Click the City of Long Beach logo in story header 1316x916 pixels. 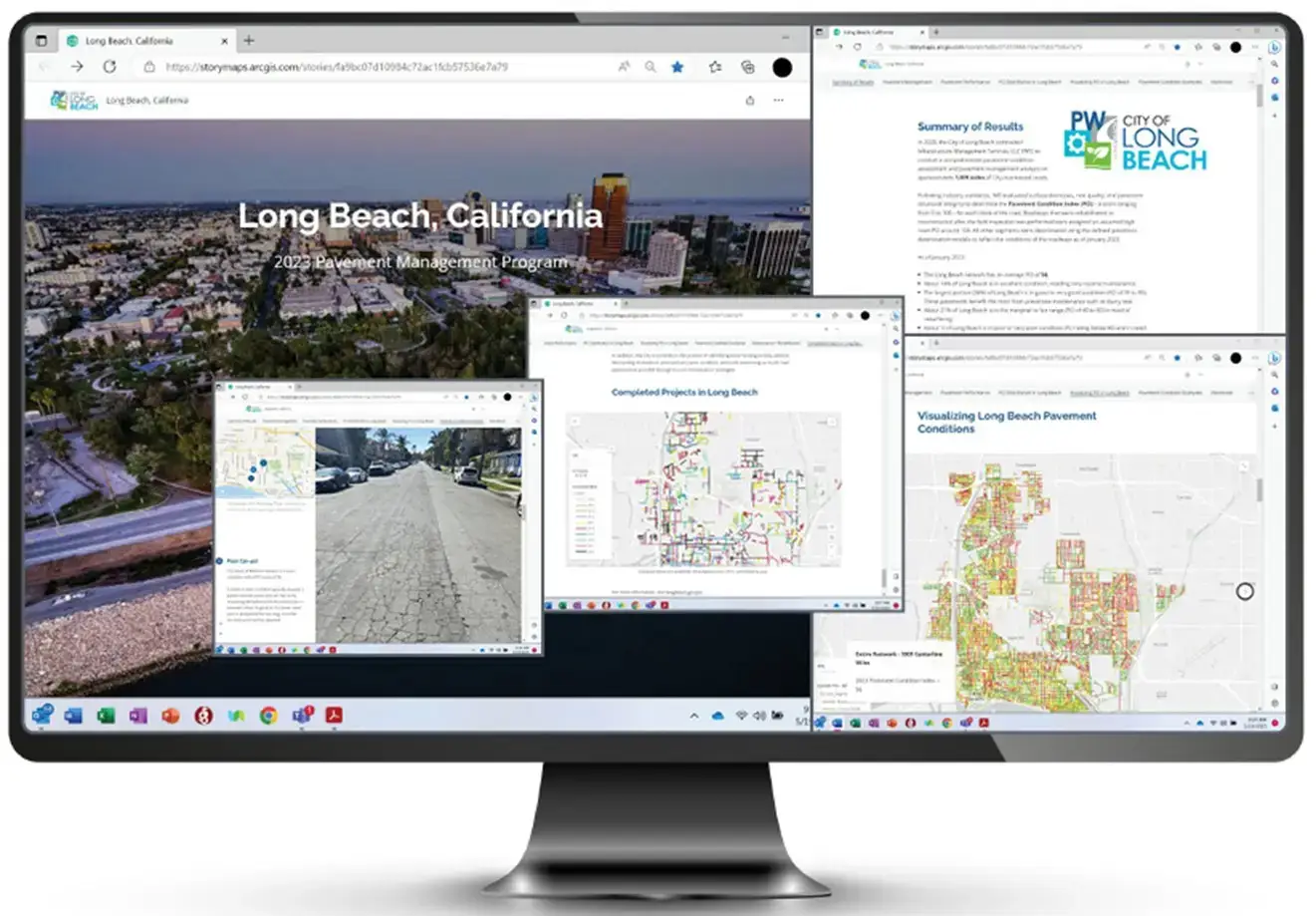pyautogui.click(x=74, y=100)
